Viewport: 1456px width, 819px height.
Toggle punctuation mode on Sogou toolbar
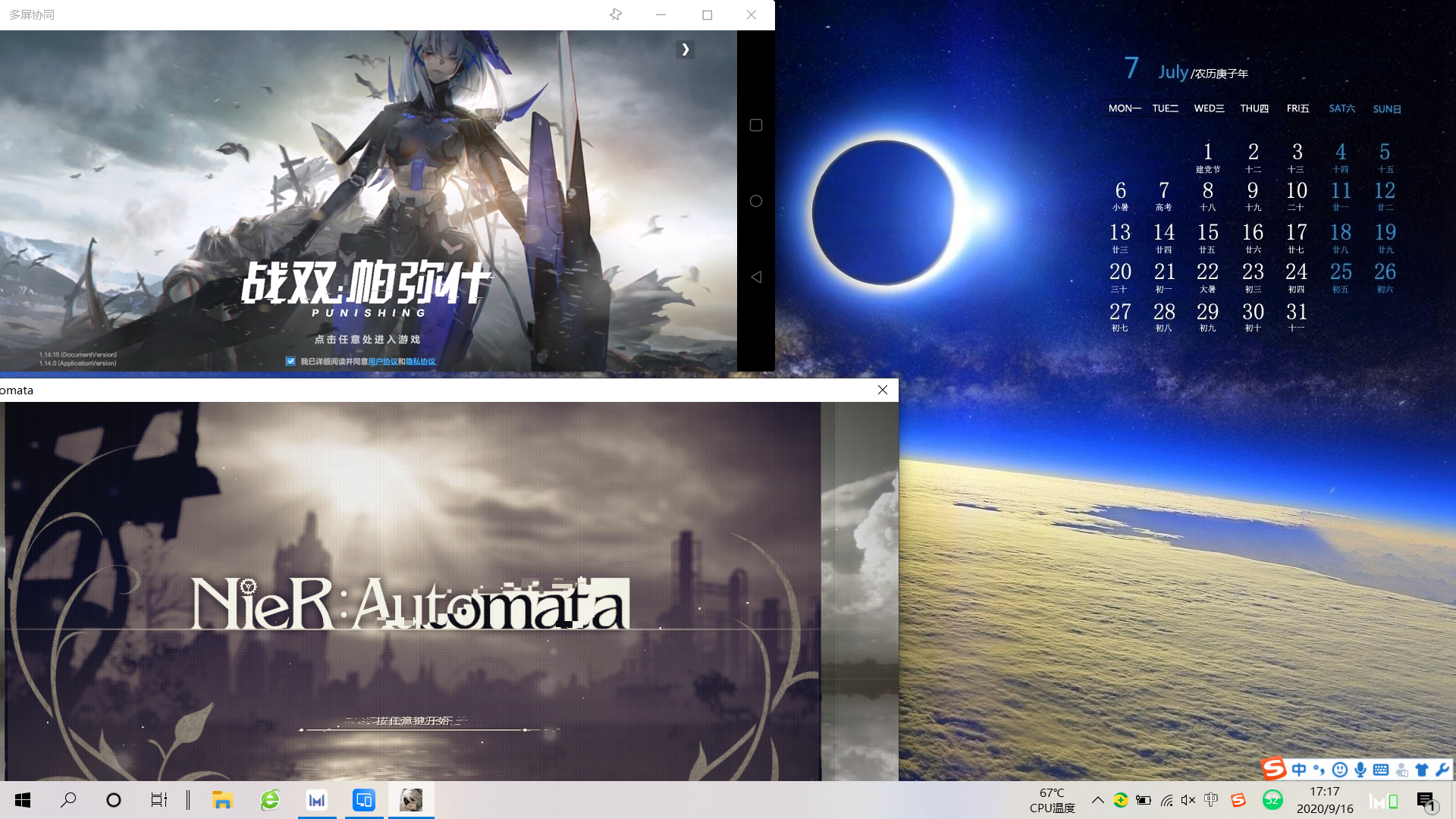1319,770
